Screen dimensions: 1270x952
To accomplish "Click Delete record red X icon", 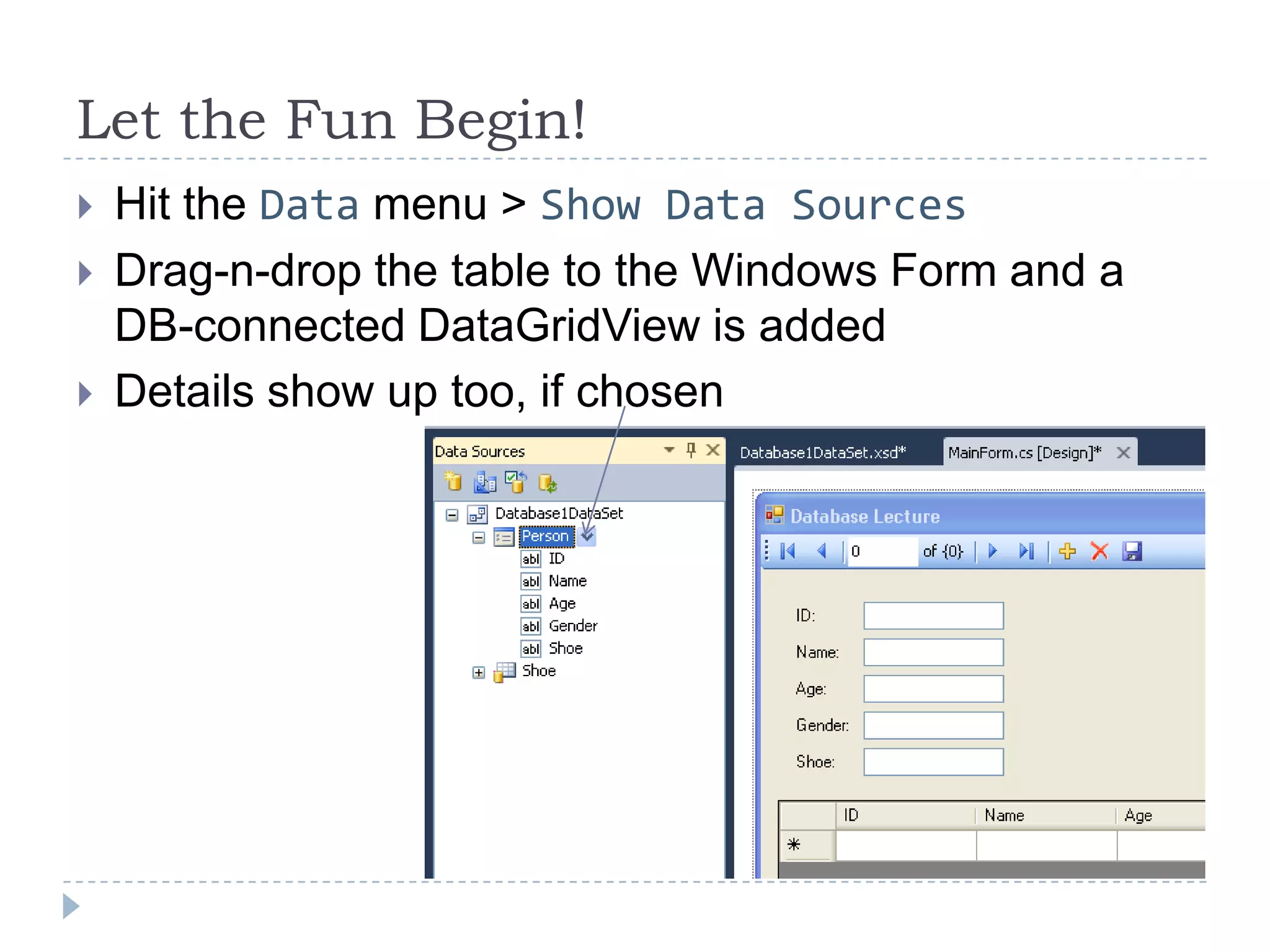I will coord(1099,551).
